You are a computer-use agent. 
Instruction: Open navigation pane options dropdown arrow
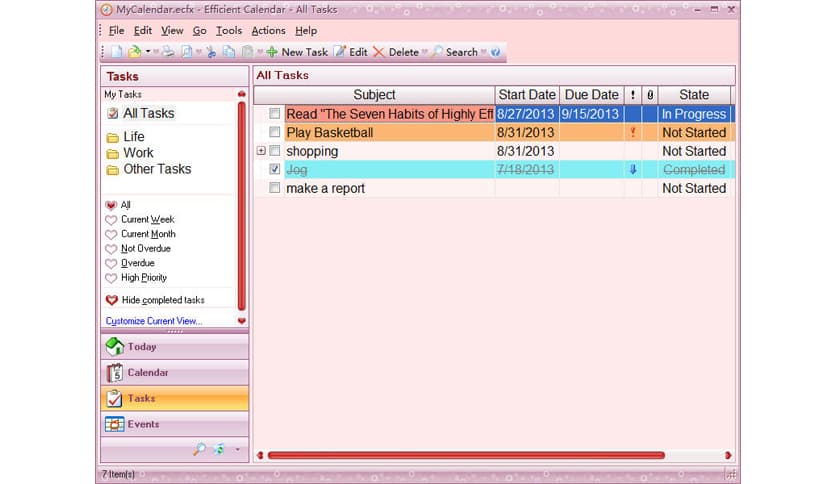(x=238, y=449)
